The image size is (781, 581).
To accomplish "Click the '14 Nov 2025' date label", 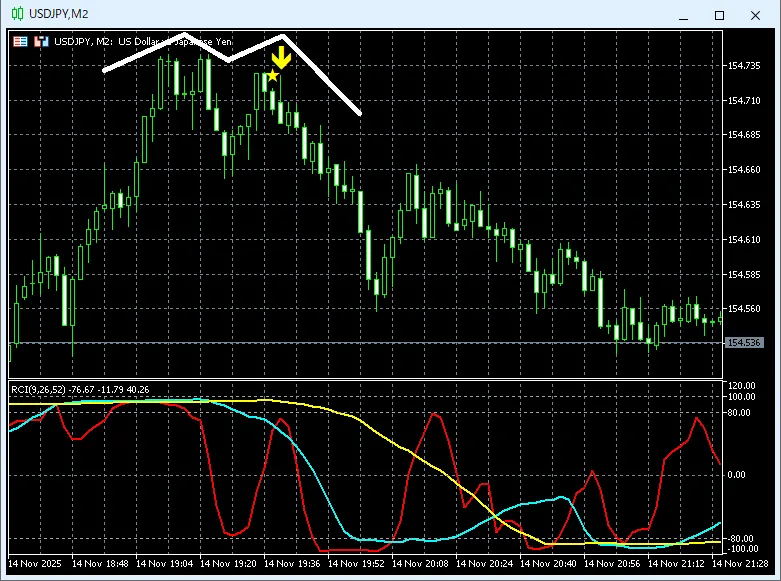I will (x=35, y=564).
